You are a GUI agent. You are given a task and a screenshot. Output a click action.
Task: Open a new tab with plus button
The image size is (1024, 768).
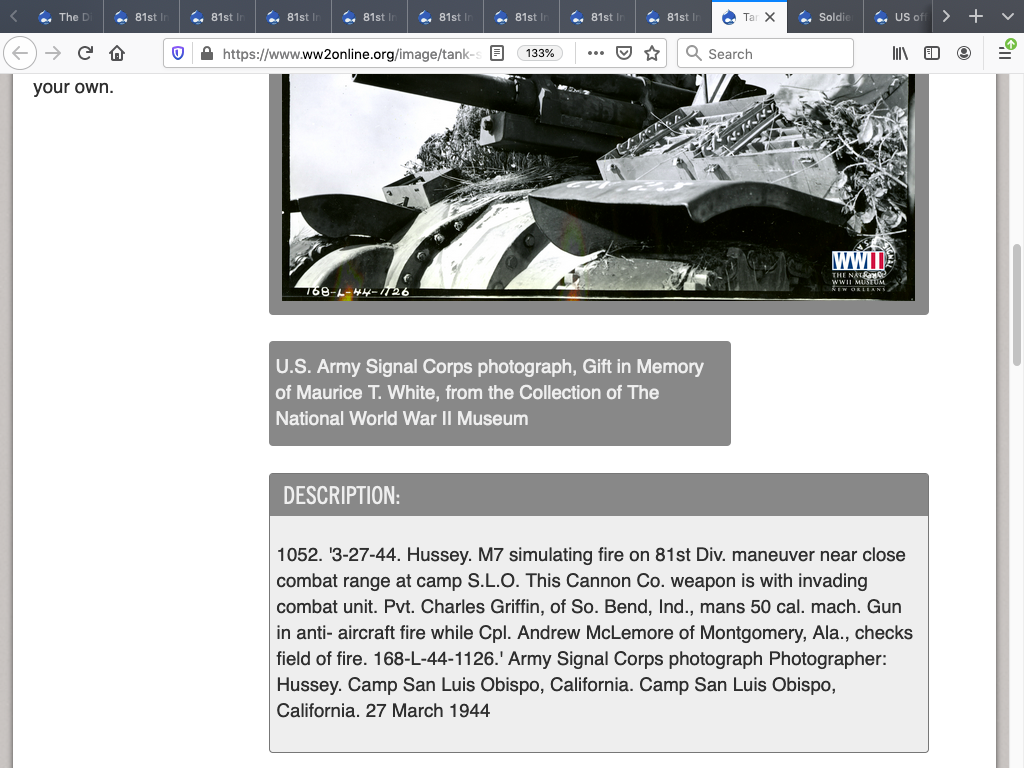point(976,17)
